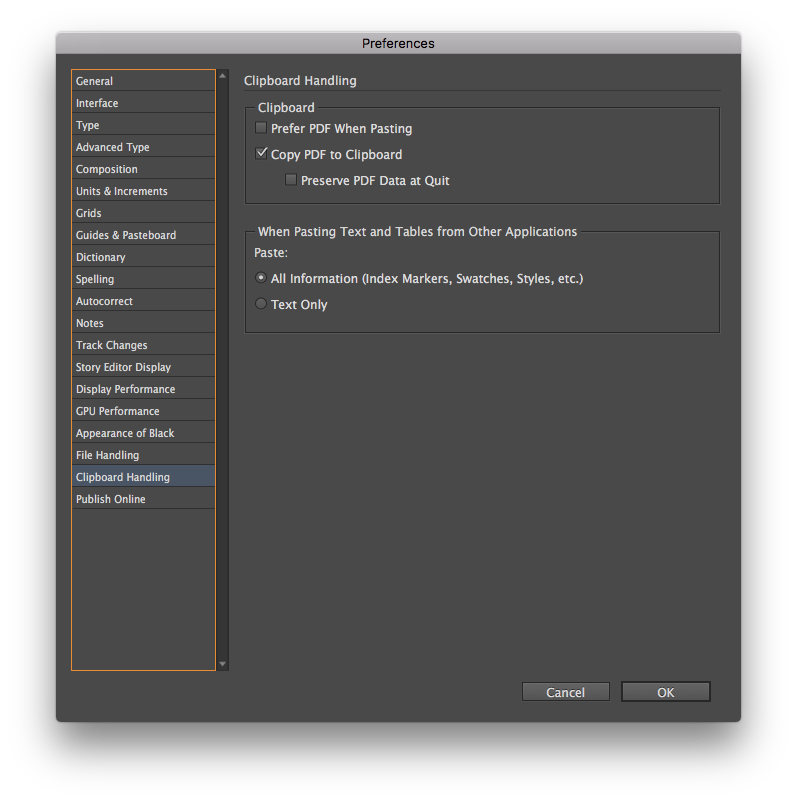
Task: Select Display Performance category
Action: [143, 389]
